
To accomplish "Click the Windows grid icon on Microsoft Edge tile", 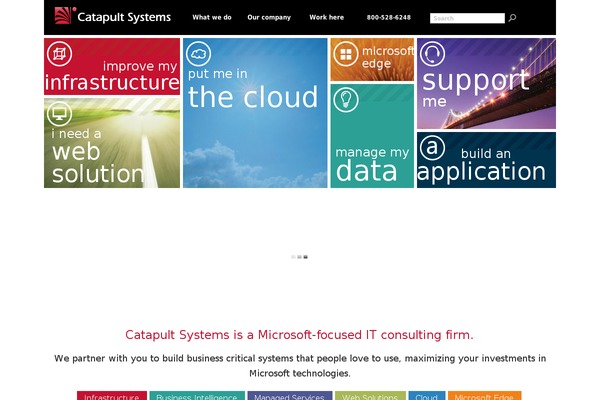I will click(346, 54).
